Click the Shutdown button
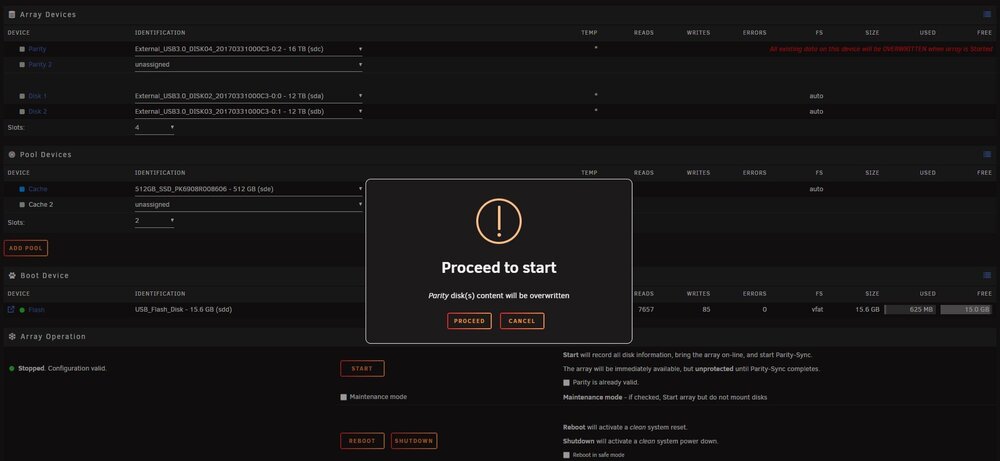1000x461 pixels. pos(414,441)
